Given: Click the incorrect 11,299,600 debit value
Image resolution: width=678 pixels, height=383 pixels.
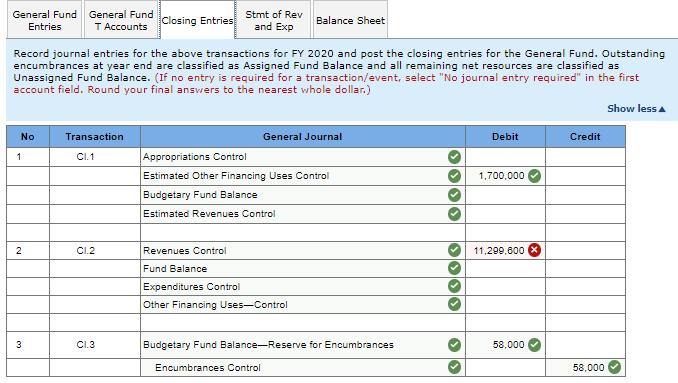Looking at the screenshot, I should 499,251.
